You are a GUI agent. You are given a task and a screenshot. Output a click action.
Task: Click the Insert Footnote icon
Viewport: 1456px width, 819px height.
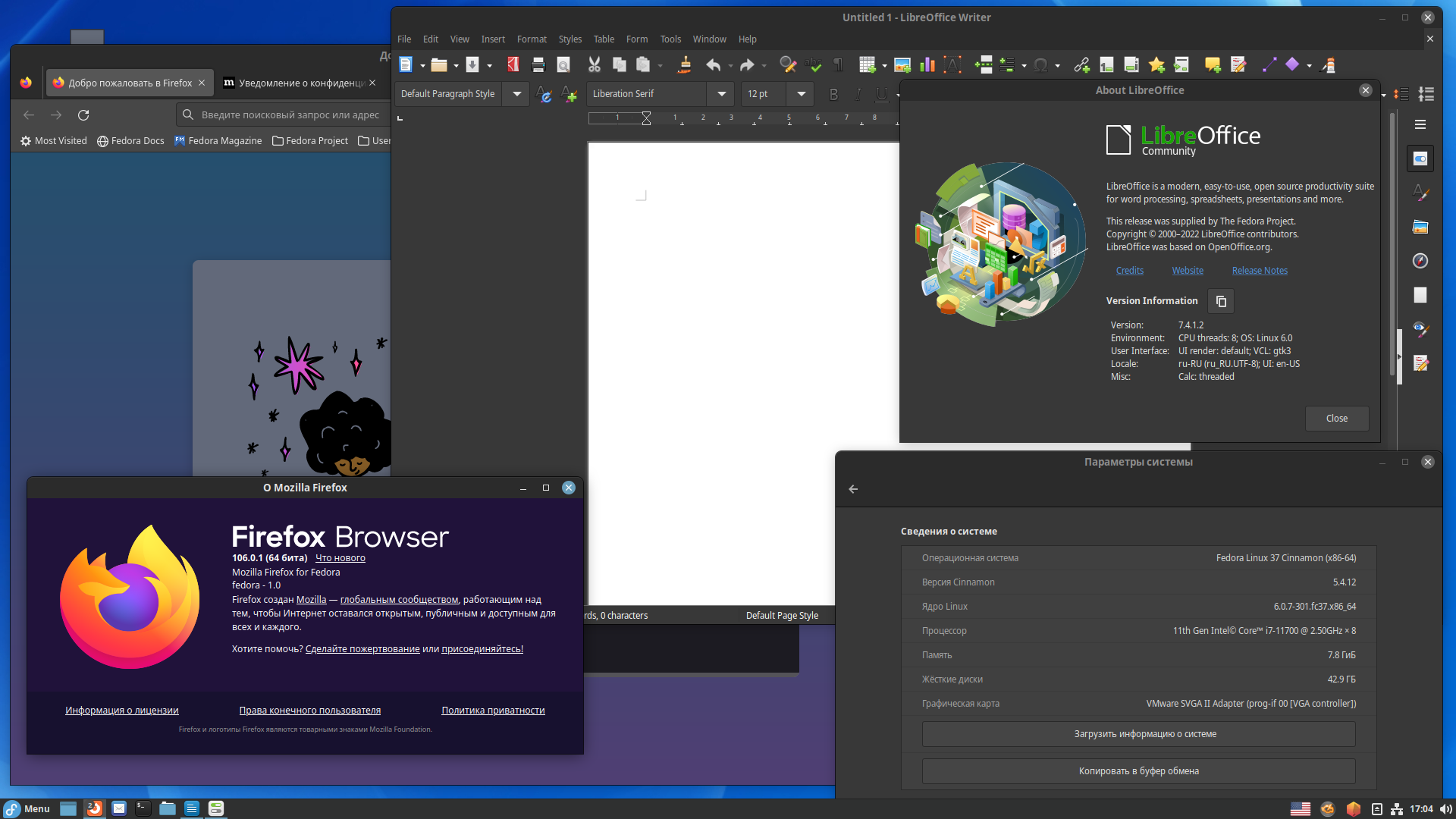click(x=1106, y=65)
